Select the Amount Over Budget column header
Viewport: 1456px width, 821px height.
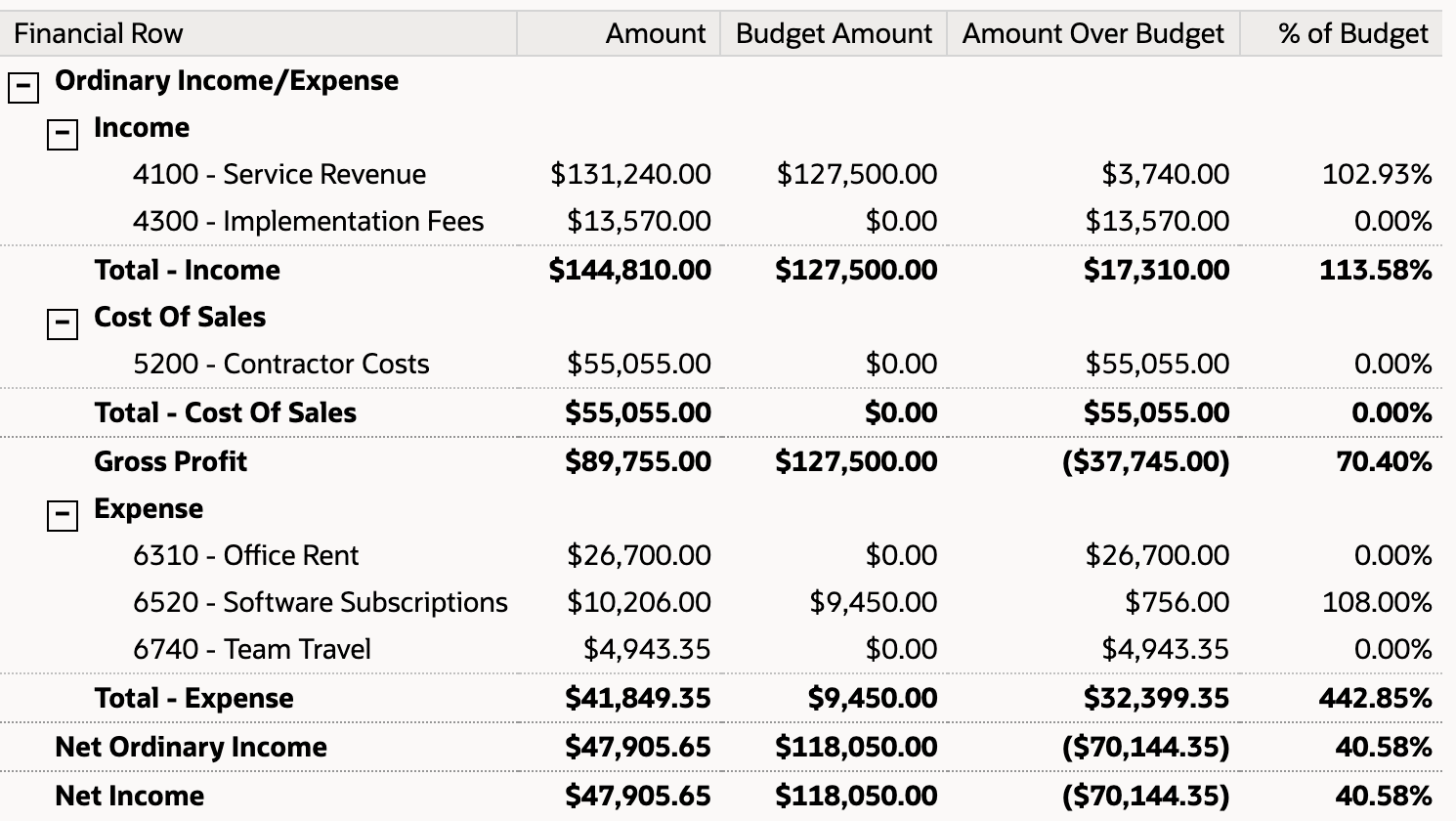tap(1093, 33)
